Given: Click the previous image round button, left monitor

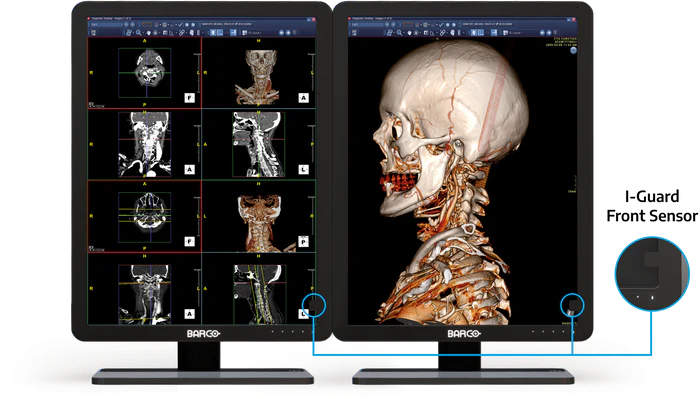Looking at the screenshot, I should click(281, 33).
